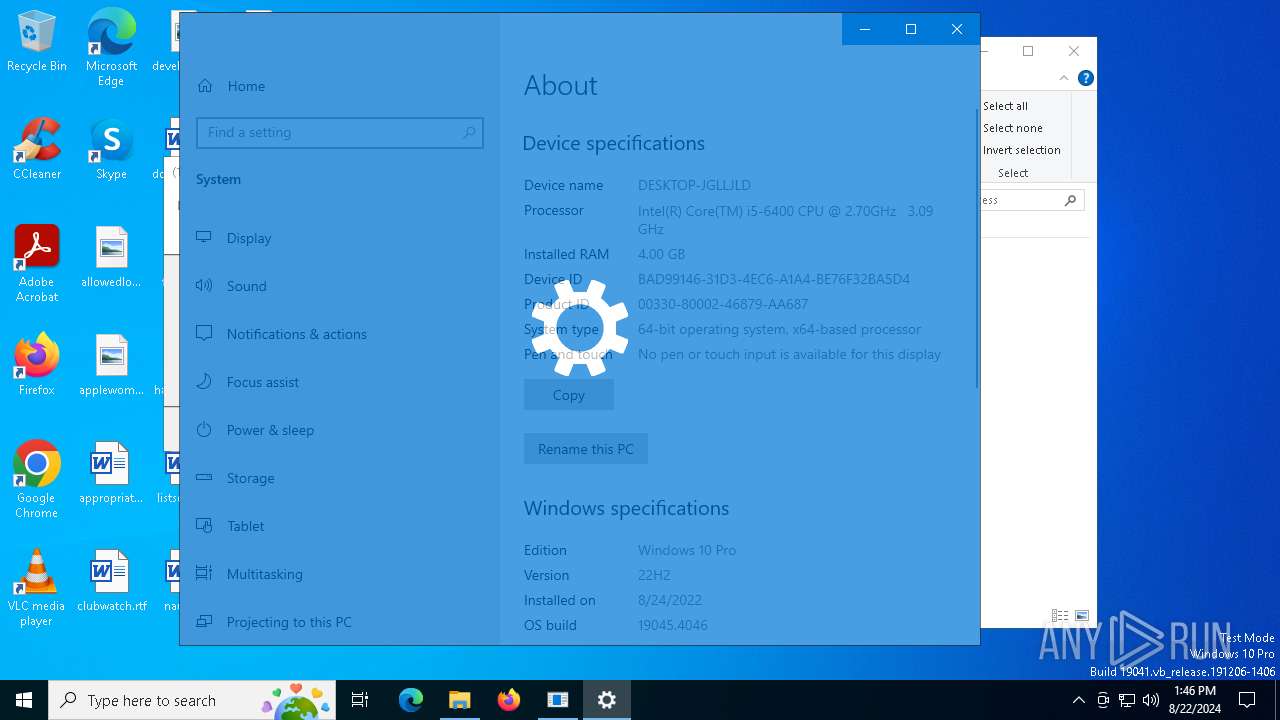The width and height of the screenshot is (1280, 720).
Task: Select the Sound speaker icon
Action: click(x=204, y=286)
